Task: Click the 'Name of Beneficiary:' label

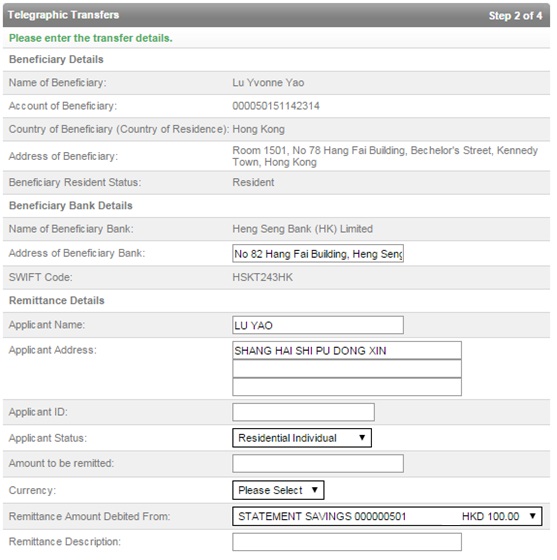Action: pos(57,83)
